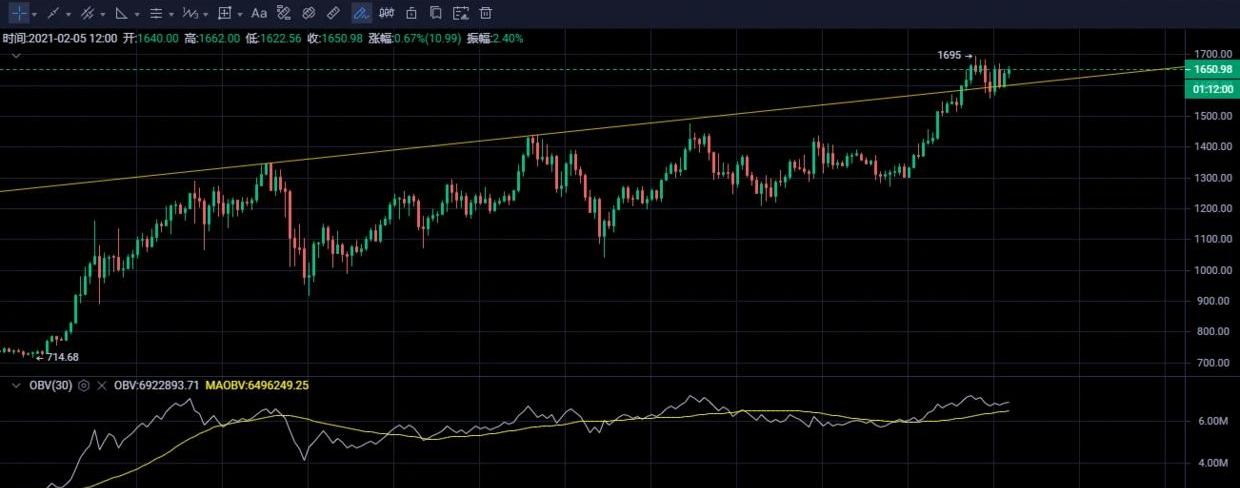
Task: Choose the trend line drawing tool
Action: [53, 13]
